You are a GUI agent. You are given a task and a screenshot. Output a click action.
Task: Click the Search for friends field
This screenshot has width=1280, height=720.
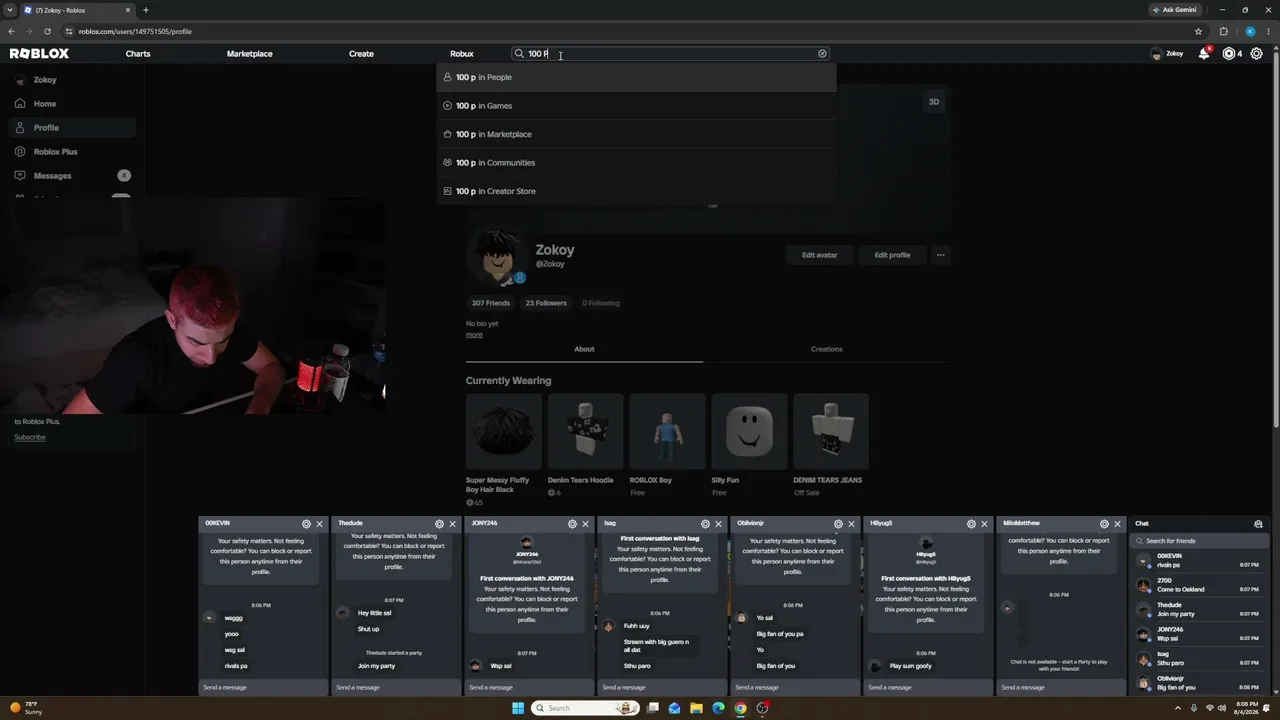[x=1200, y=541]
